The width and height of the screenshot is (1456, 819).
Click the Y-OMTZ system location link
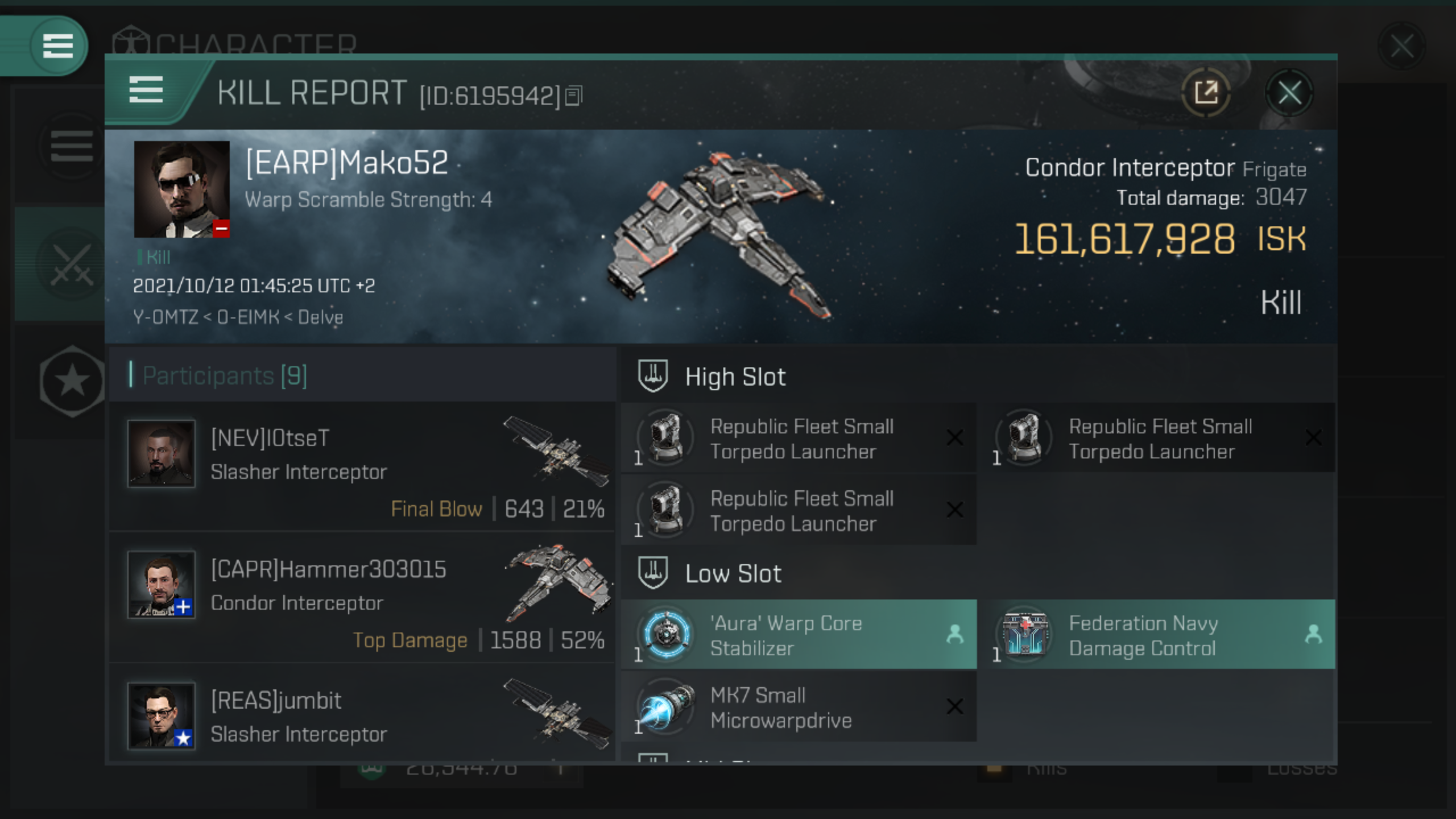pyautogui.click(x=162, y=317)
